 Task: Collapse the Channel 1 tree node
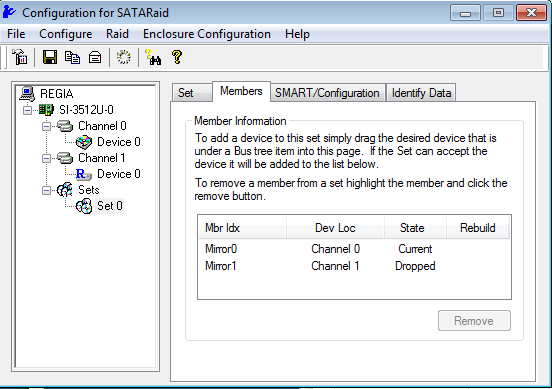point(46,158)
